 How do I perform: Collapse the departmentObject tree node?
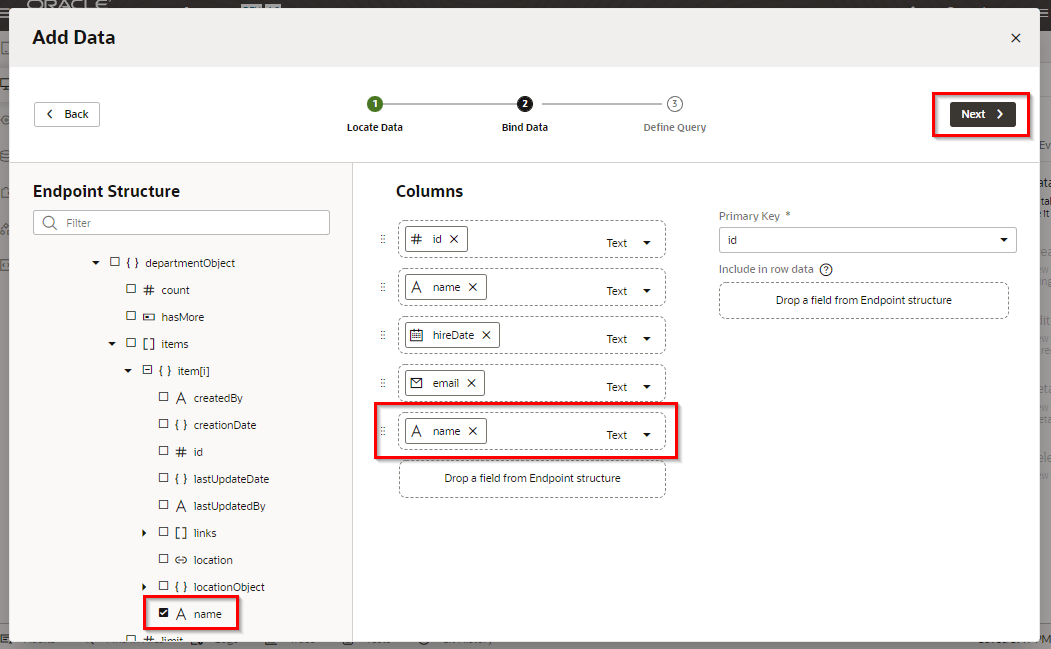(x=96, y=263)
